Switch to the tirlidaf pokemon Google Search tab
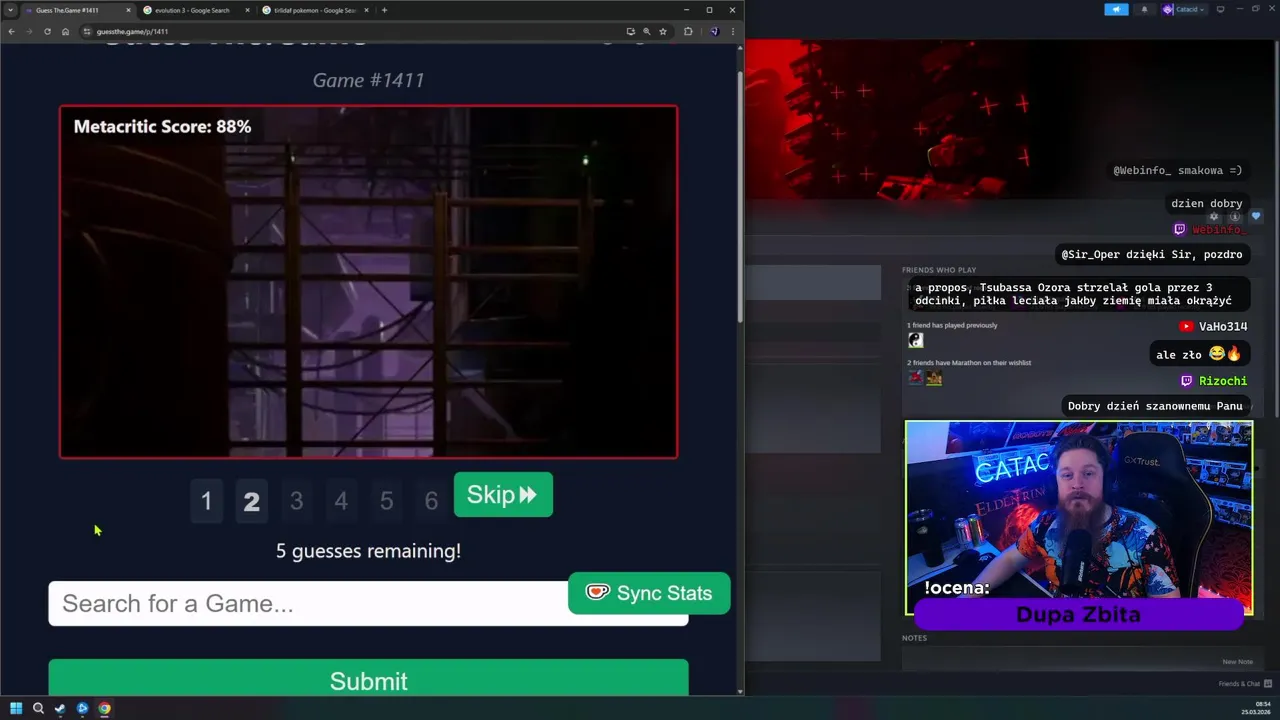1280x720 pixels. click(x=314, y=10)
